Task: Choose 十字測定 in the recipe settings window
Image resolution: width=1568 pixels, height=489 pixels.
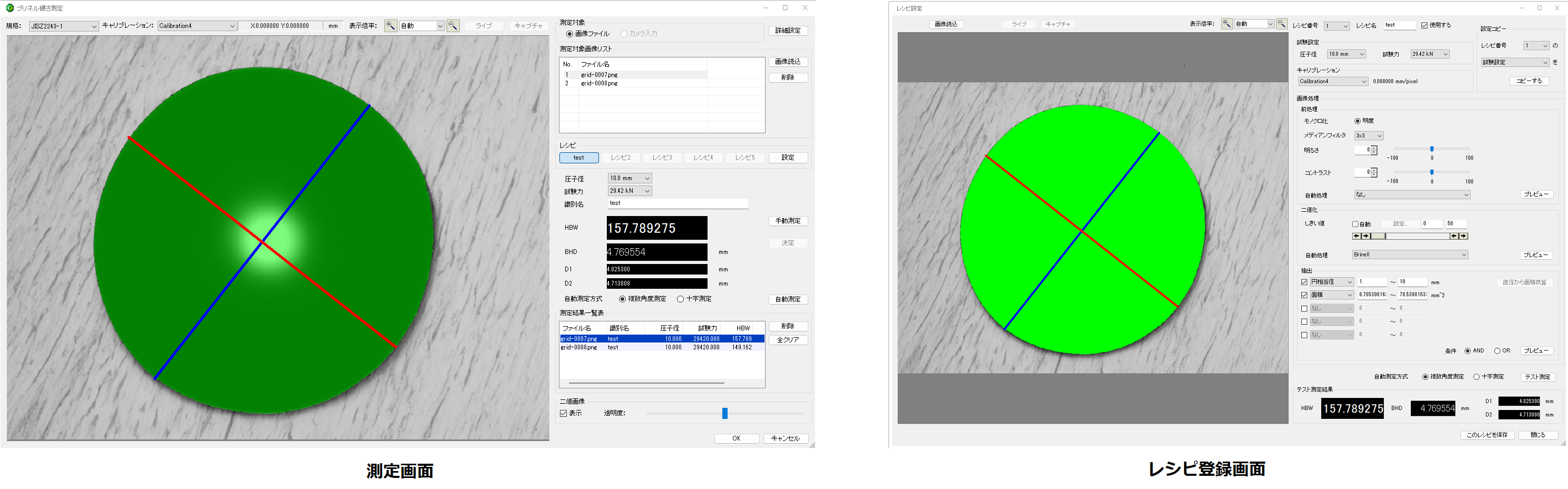Action: point(1476,377)
